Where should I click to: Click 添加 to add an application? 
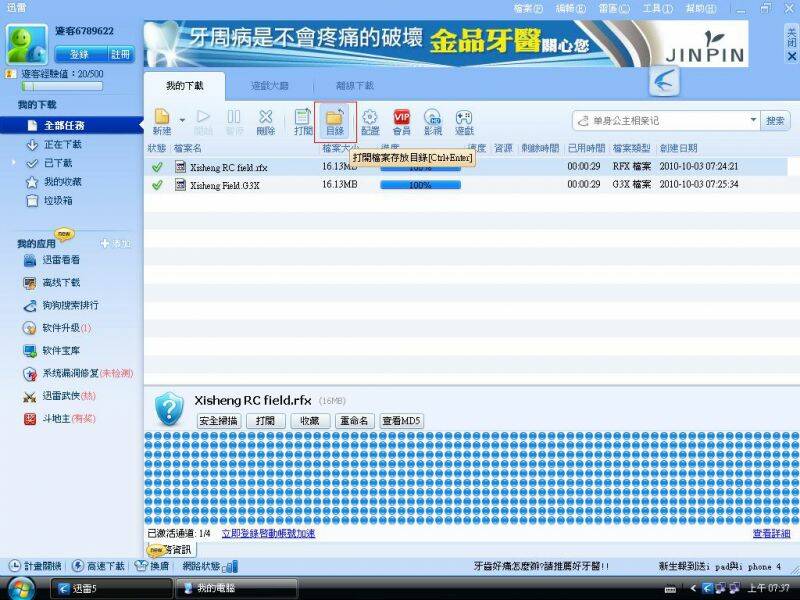[x=116, y=243]
